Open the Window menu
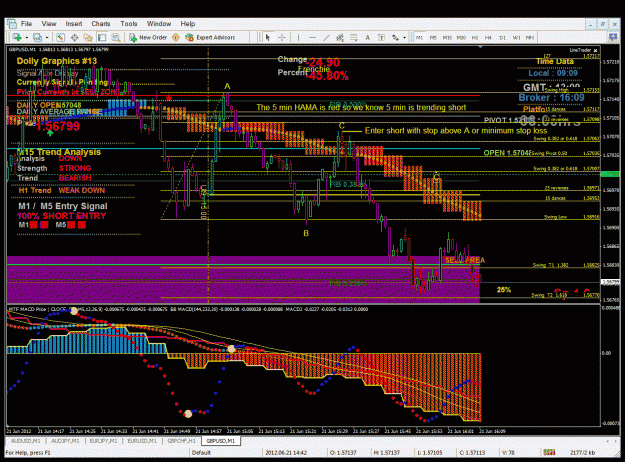 [159, 24]
